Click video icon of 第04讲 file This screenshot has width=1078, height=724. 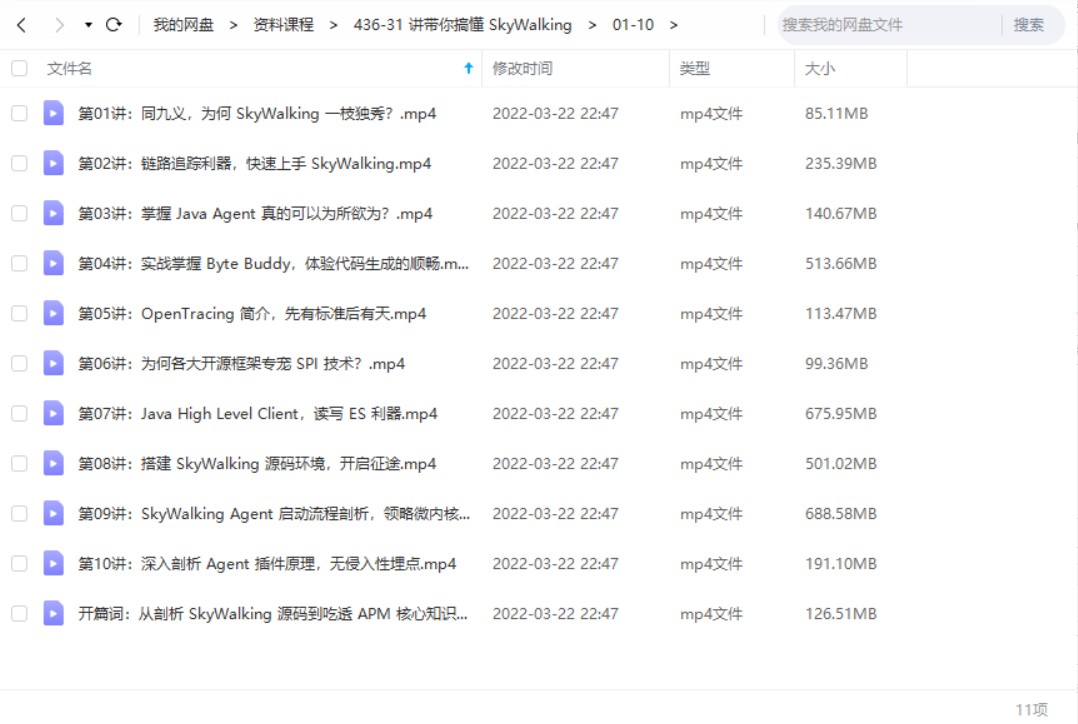point(54,263)
